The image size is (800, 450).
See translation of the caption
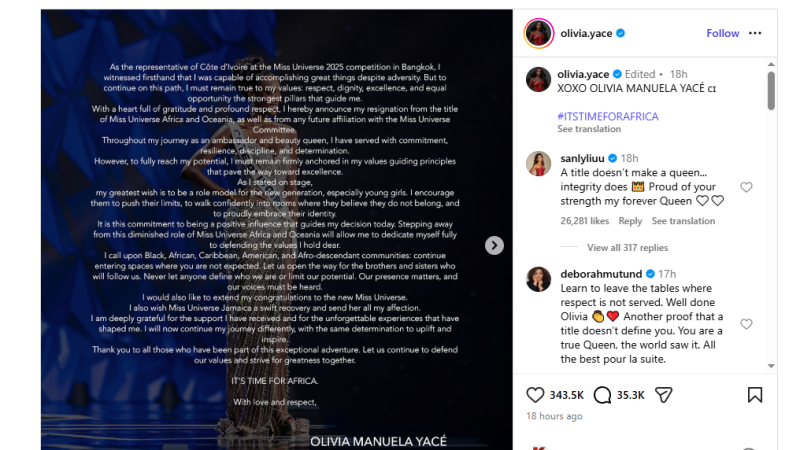[589, 129]
